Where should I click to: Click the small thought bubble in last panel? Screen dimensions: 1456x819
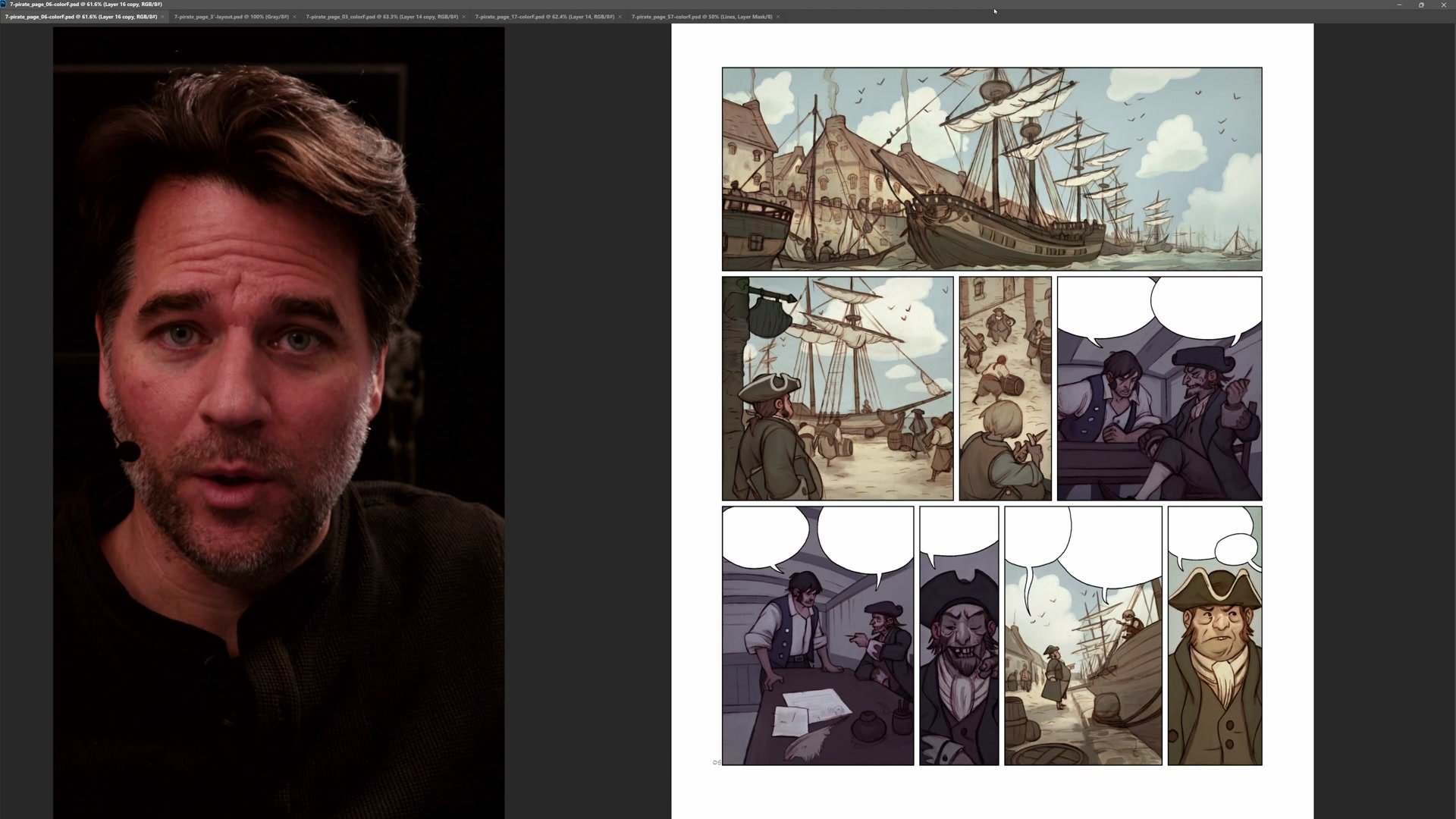(x=1235, y=548)
